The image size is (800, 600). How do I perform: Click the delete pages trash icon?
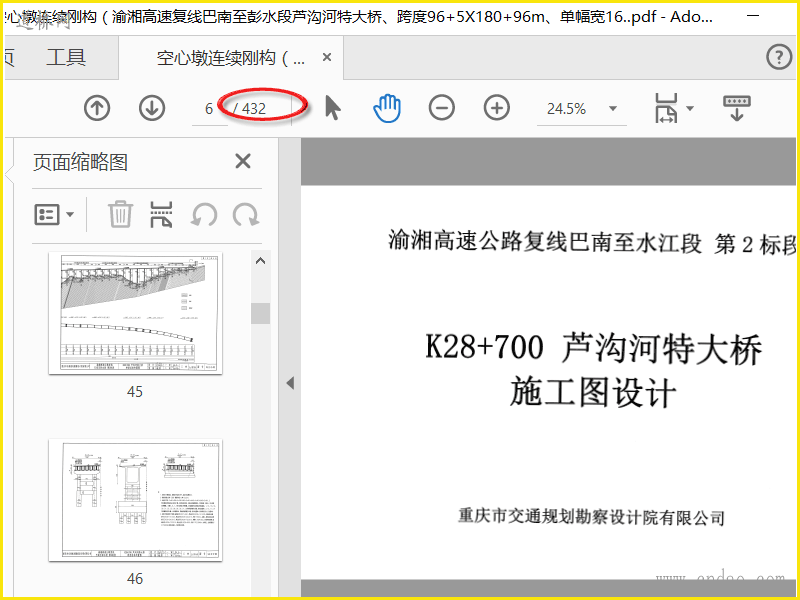coord(120,214)
